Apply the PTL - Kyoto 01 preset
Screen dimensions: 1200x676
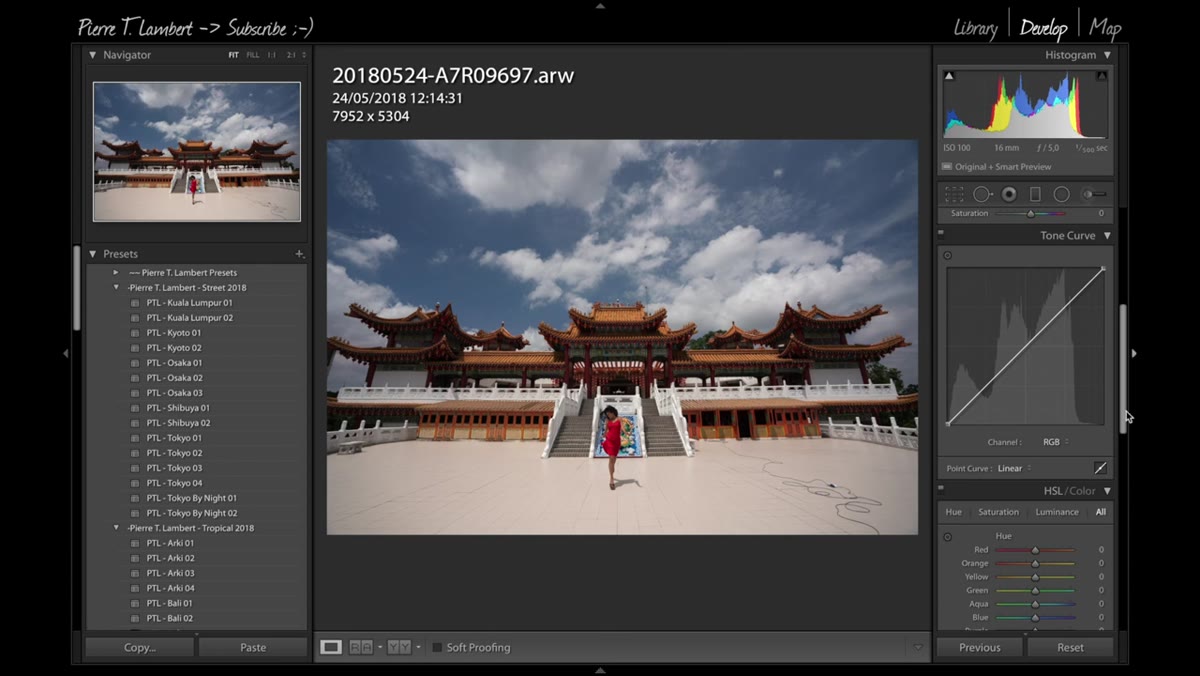coord(173,333)
